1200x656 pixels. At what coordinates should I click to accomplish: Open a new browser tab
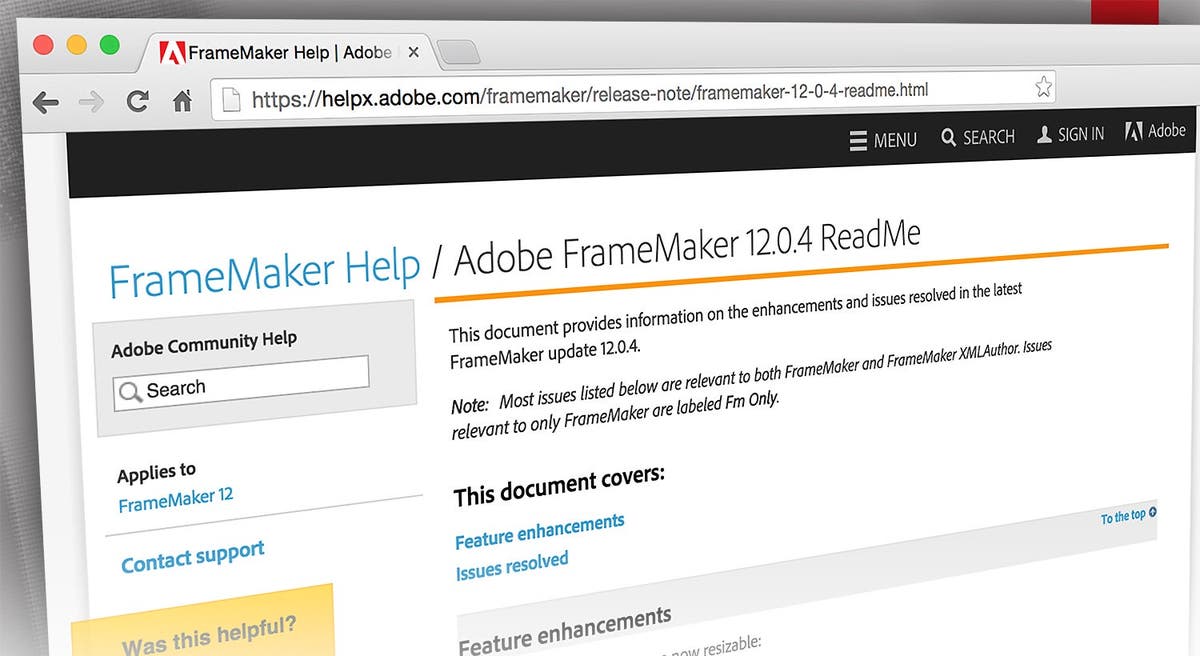459,51
